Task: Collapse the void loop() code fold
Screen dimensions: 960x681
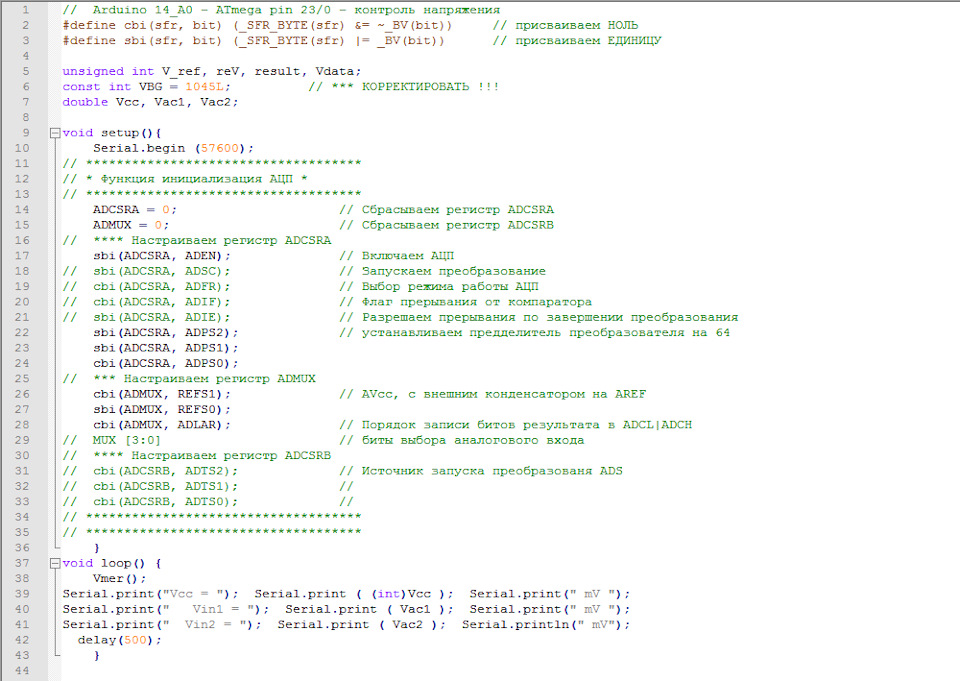Action: (55, 563)
